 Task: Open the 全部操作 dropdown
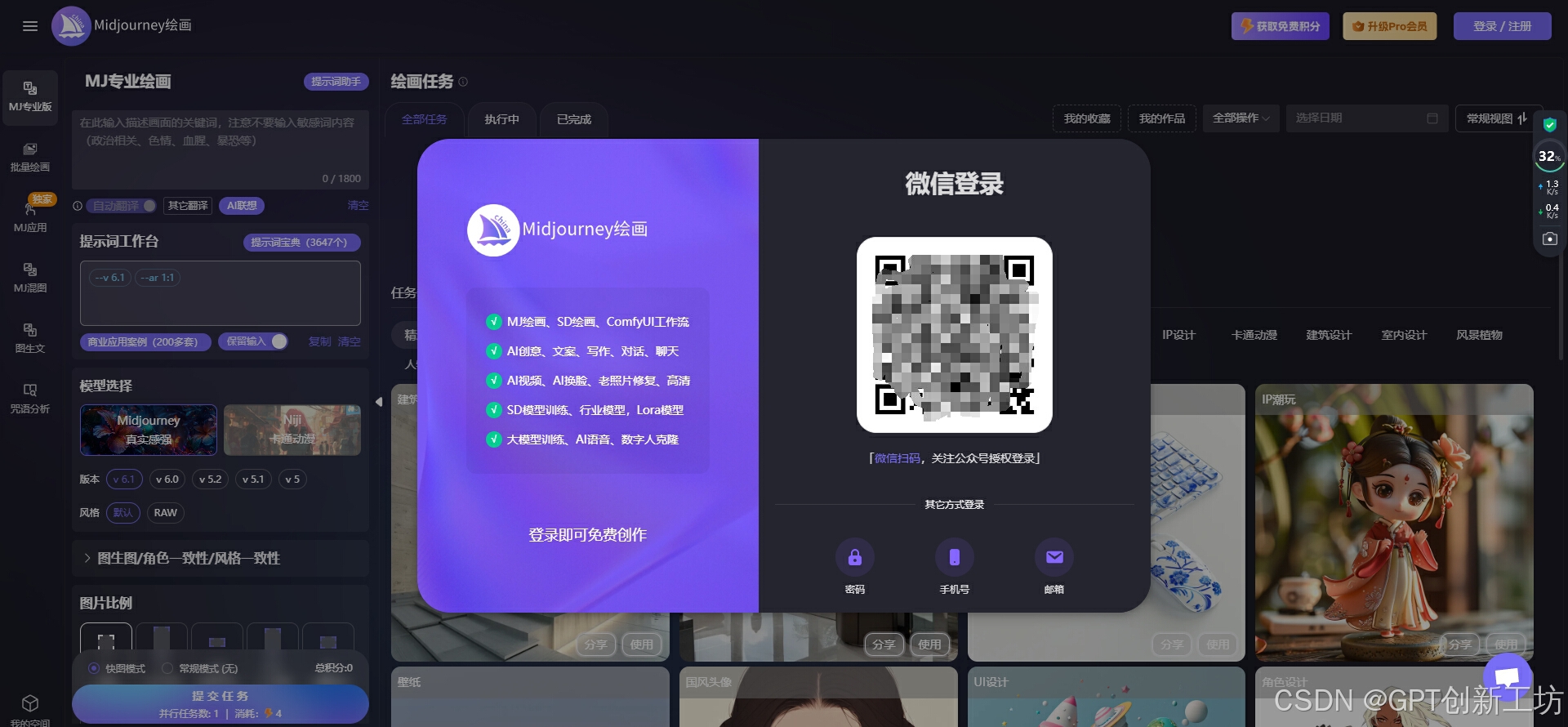1241,118
